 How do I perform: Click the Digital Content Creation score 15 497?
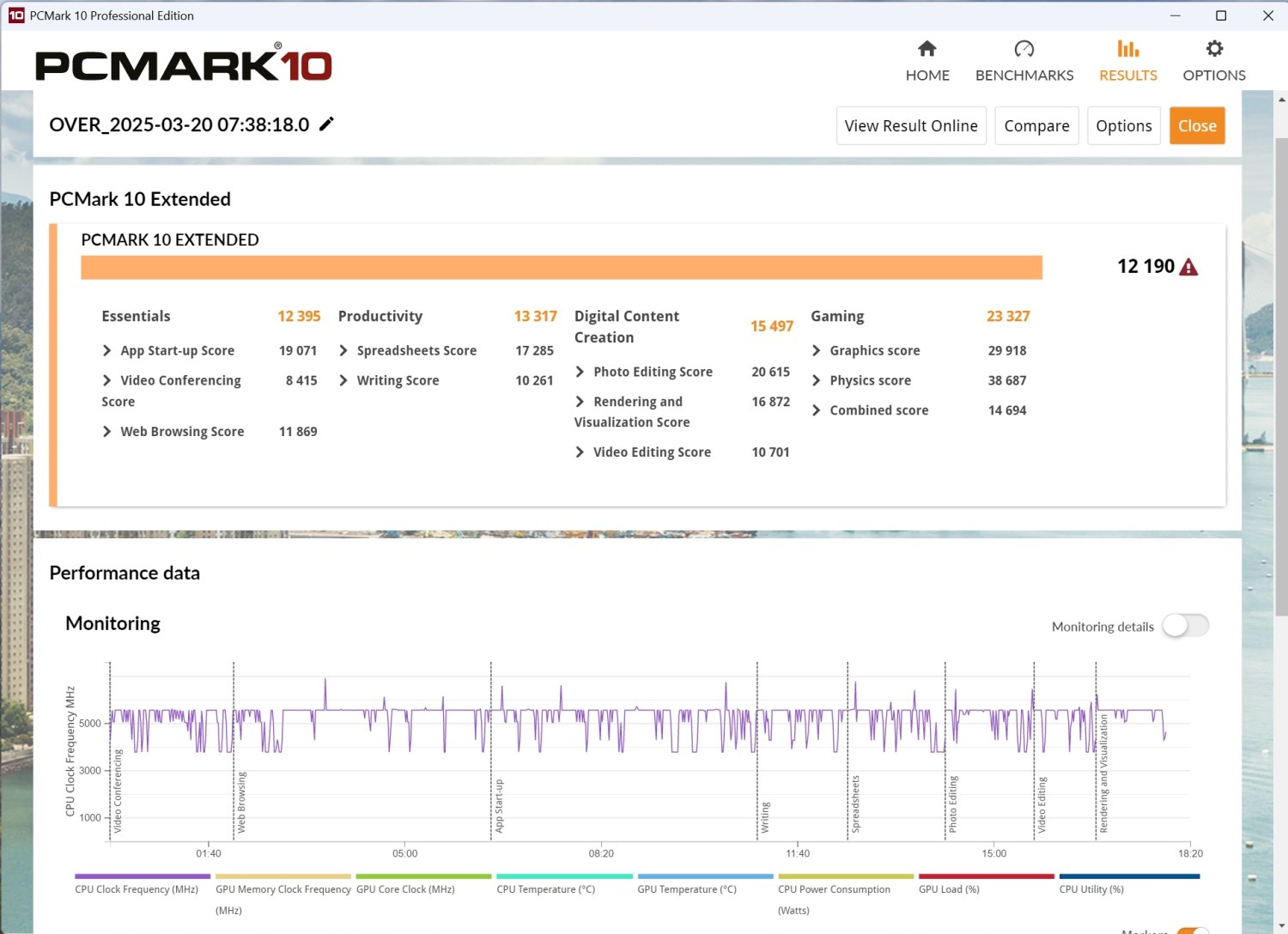tap(772, 326)
